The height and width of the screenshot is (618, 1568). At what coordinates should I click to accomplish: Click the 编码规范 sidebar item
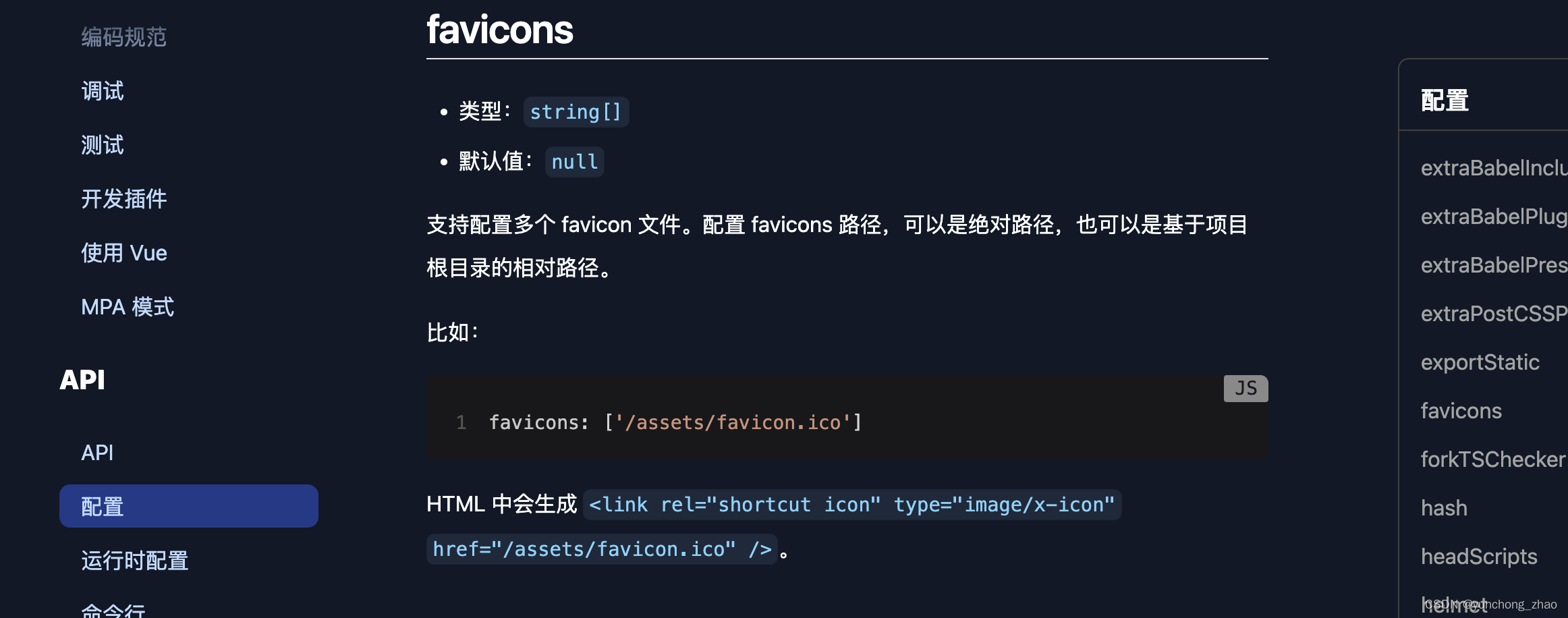124,37
